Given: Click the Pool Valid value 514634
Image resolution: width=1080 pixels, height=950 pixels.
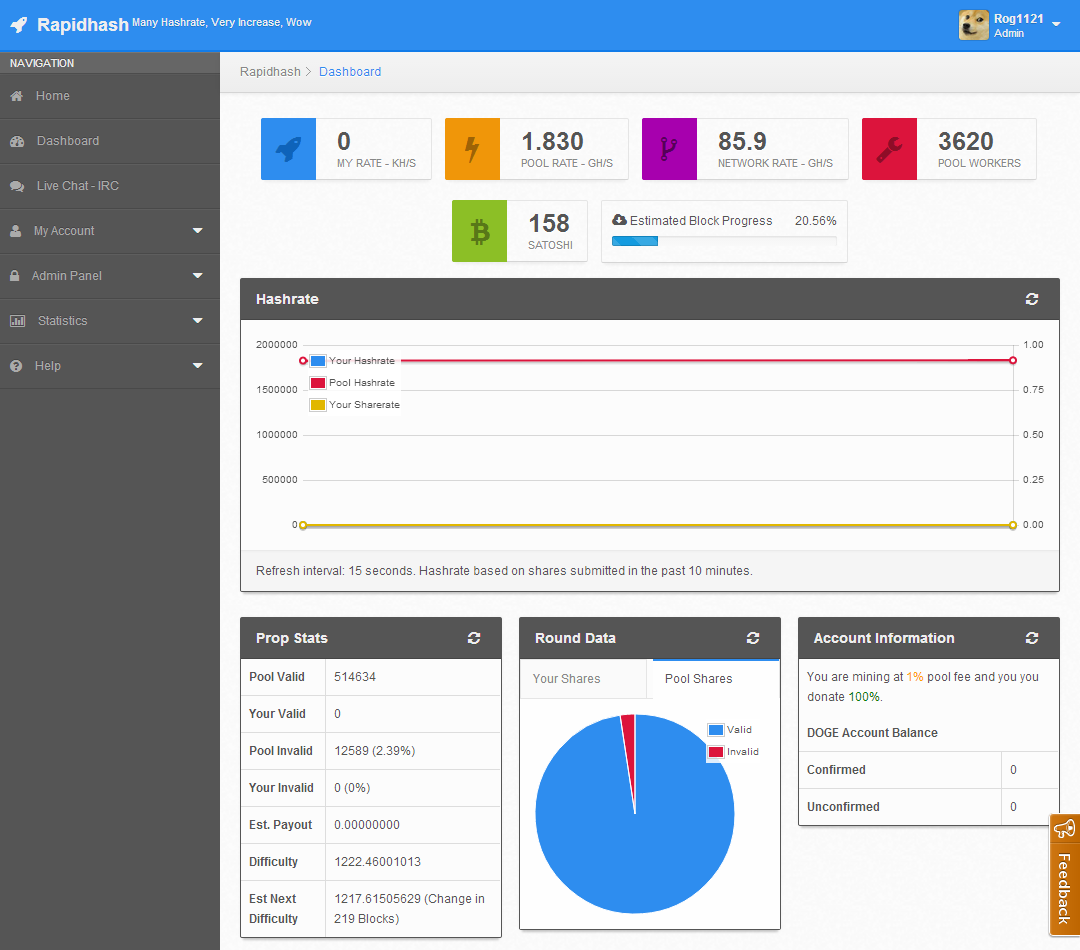Looking at the screenshot, I should click(355, 677).
